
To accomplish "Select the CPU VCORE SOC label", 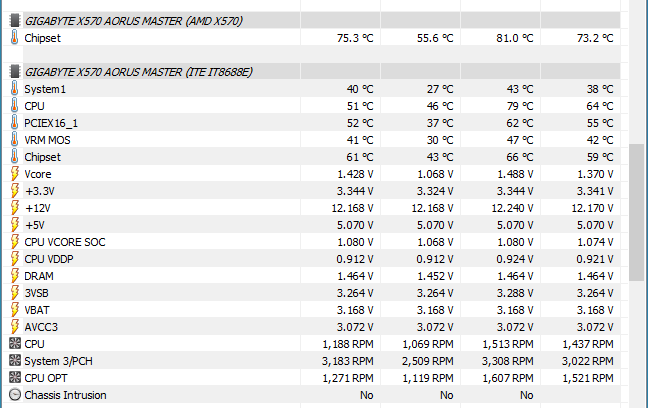I will pos(64,242).
